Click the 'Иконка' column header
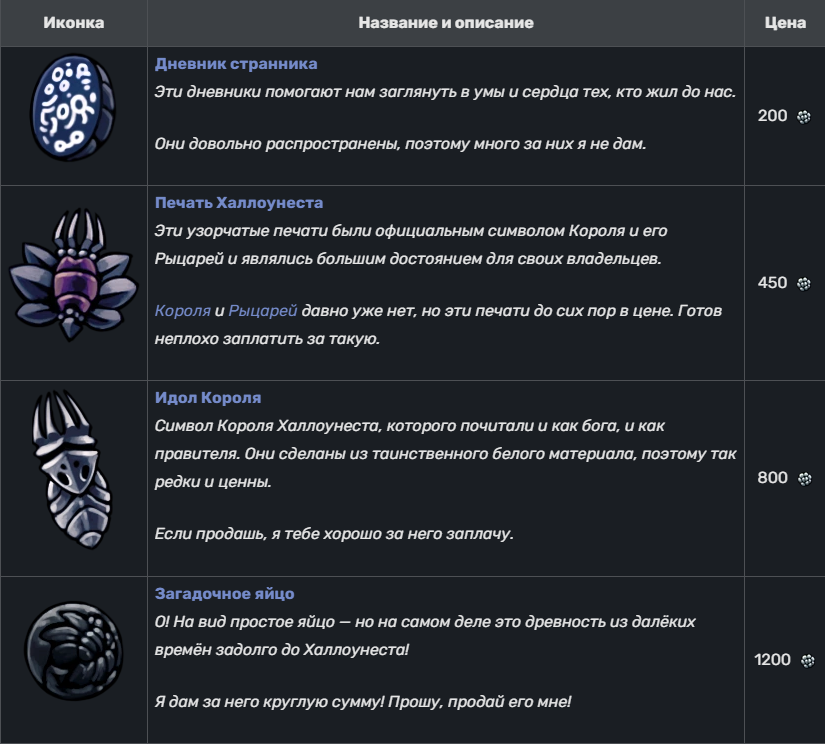 point(74,23)
